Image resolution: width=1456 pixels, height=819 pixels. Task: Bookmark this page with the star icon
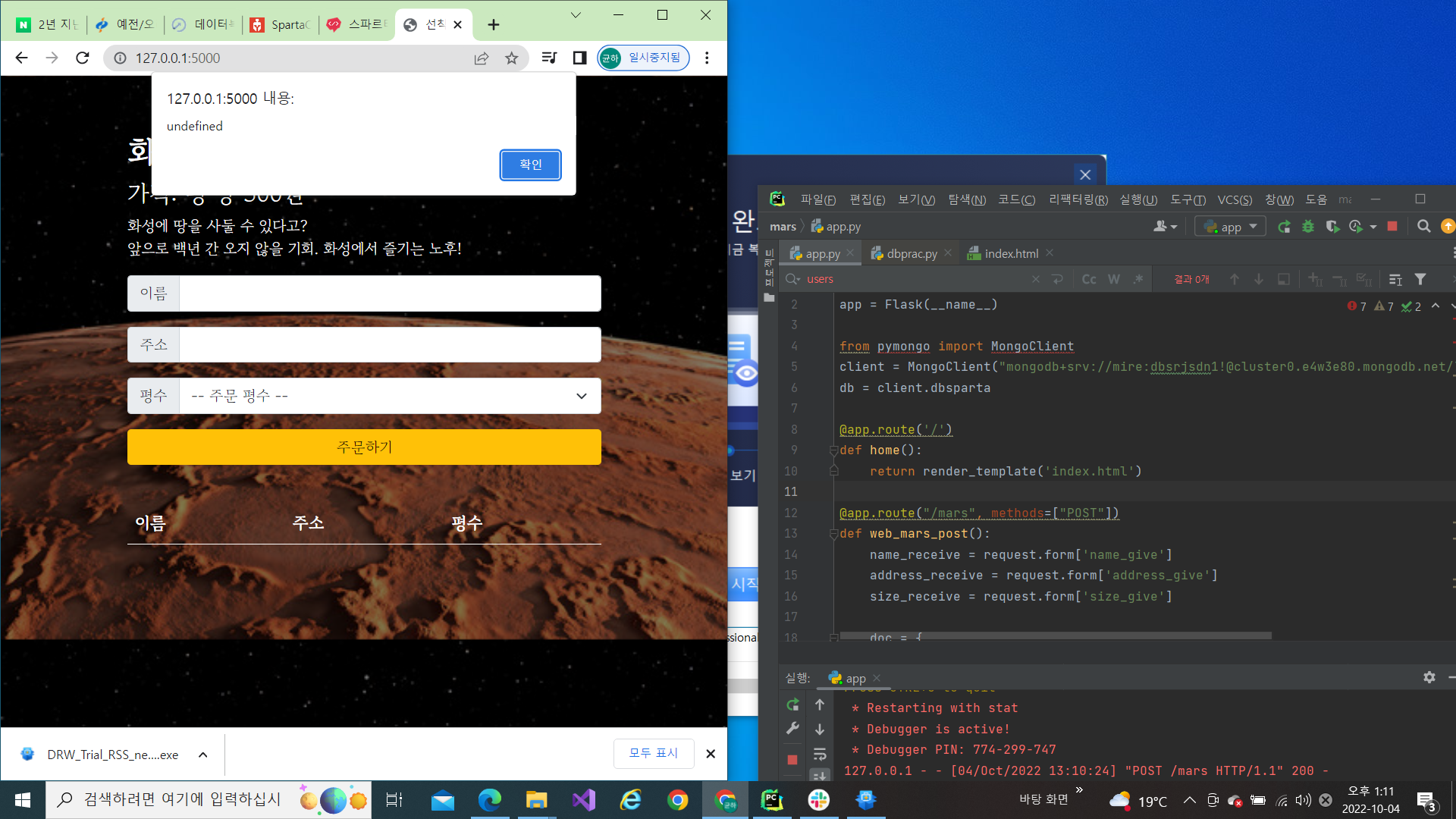[512, 58]
